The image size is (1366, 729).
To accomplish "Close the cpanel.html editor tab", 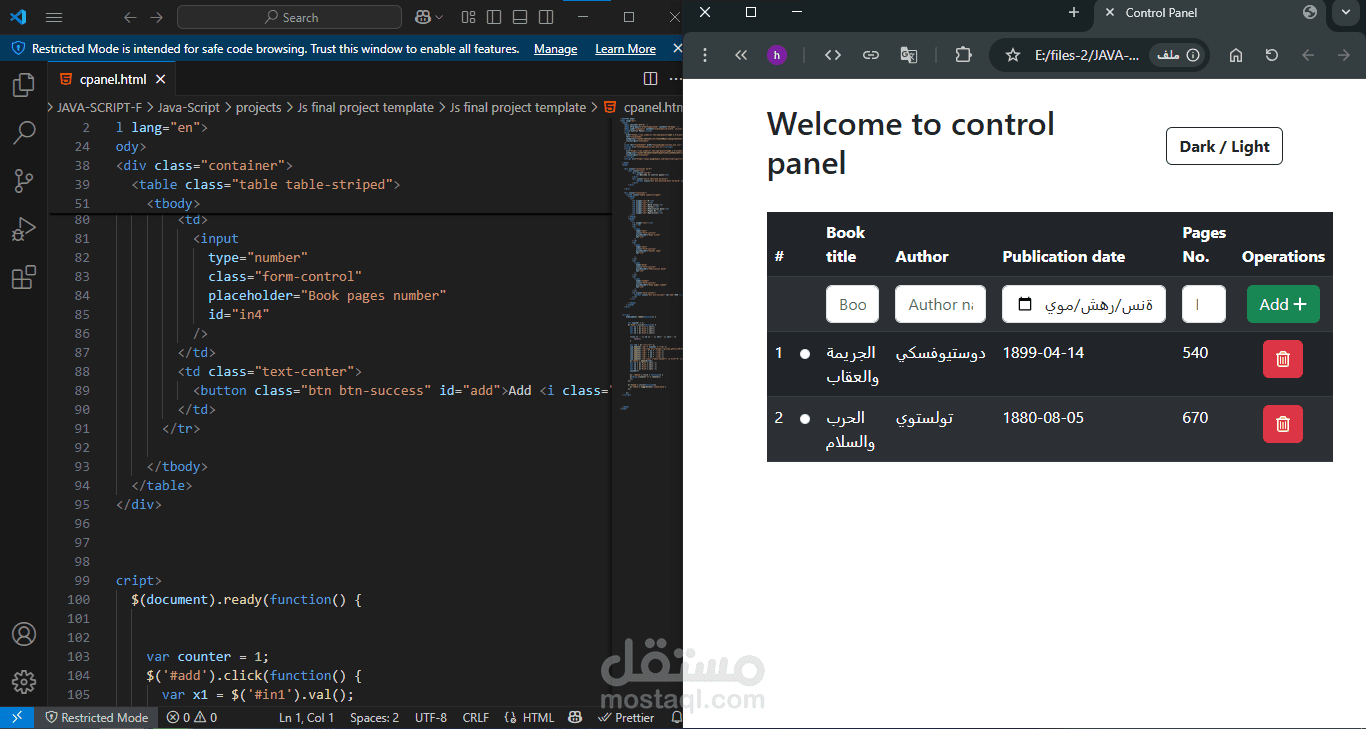I will pyautogui.click(x=161, y=79).
